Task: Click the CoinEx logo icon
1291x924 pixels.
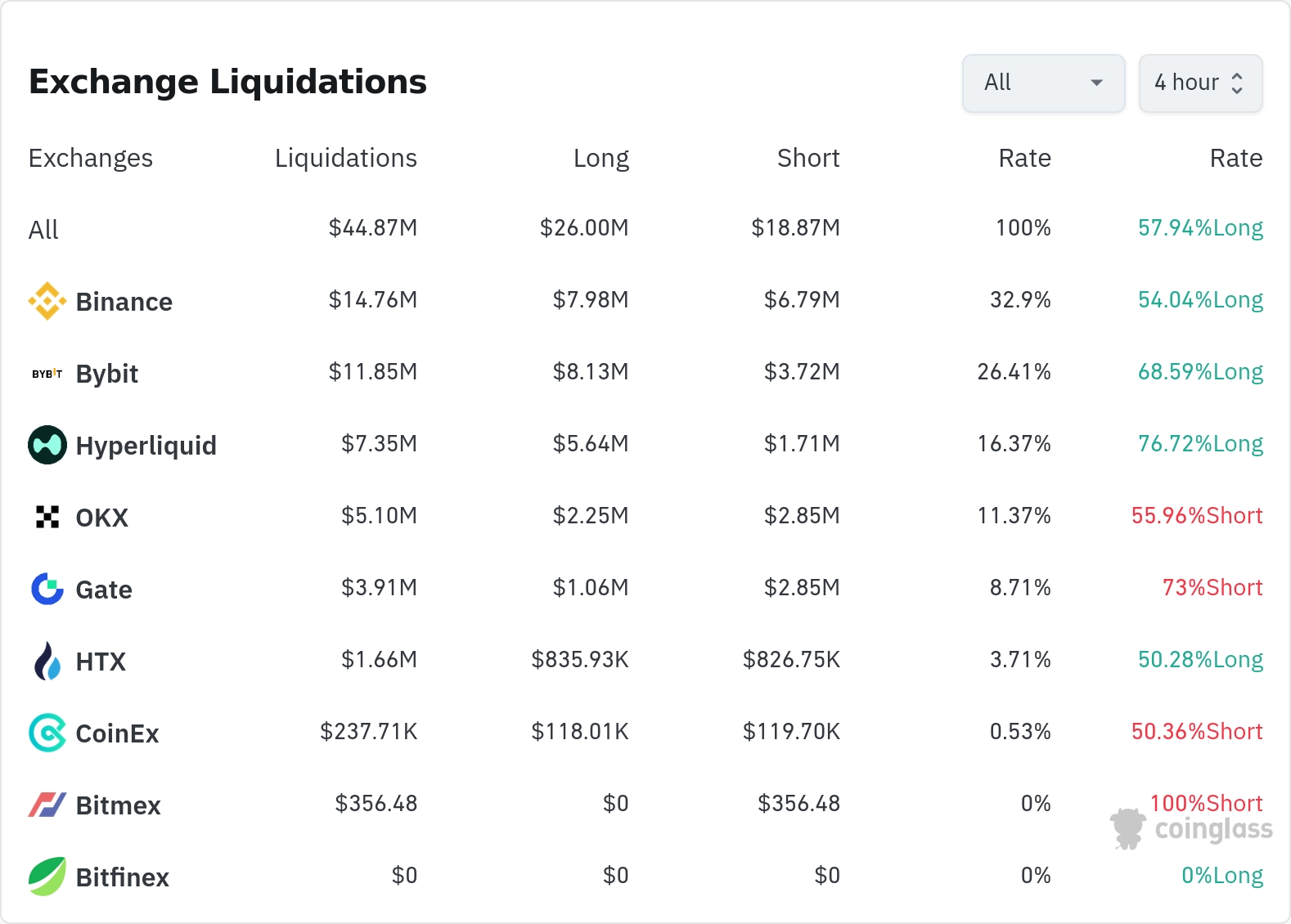Action: tap(47, 733)
